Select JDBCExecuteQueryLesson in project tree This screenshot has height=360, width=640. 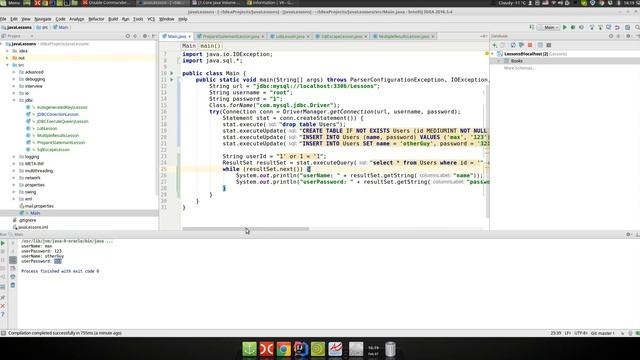coord(62,121)
